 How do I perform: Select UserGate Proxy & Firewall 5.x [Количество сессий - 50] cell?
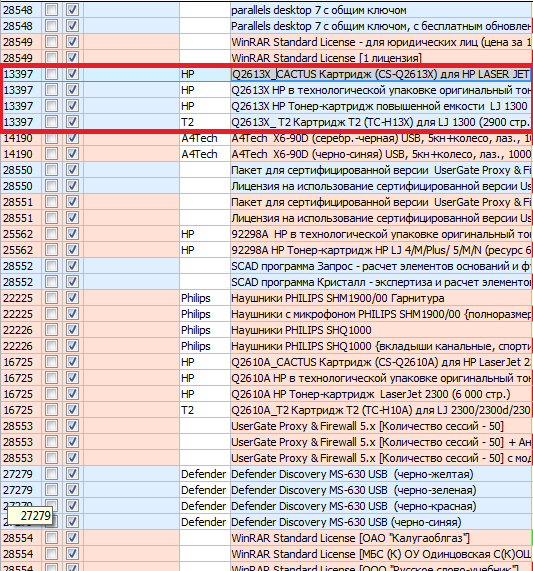(381, 426)
